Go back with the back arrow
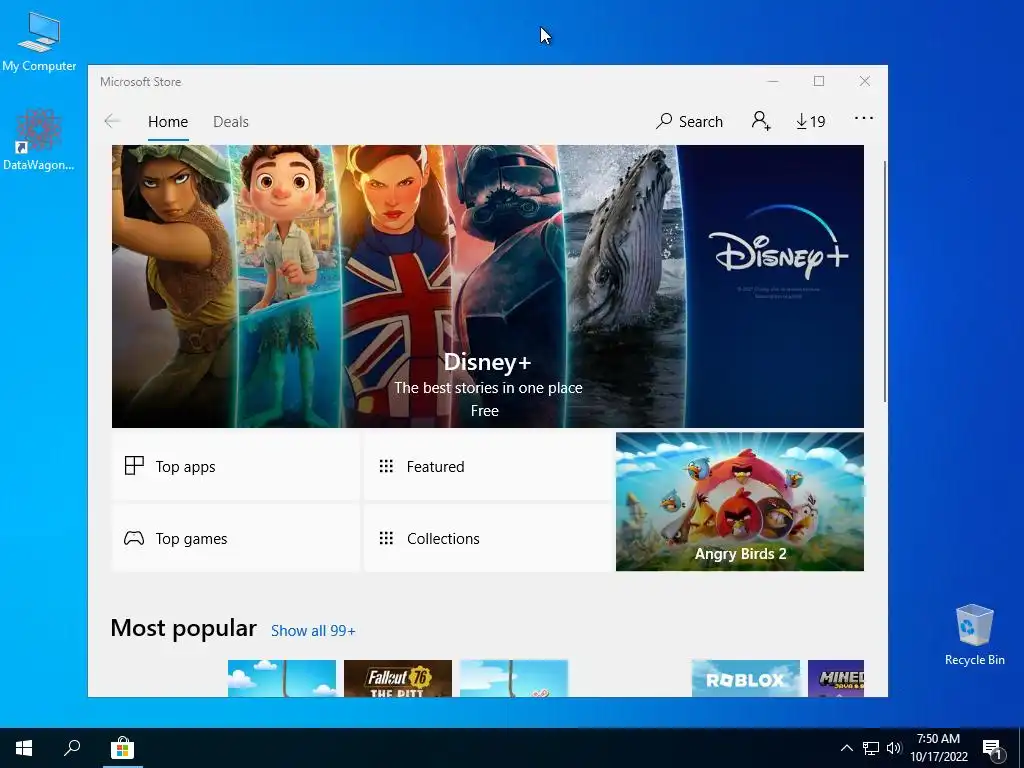Image resolution: width=1024 pixels, height=768 pixels. click(x=112, y=121)
